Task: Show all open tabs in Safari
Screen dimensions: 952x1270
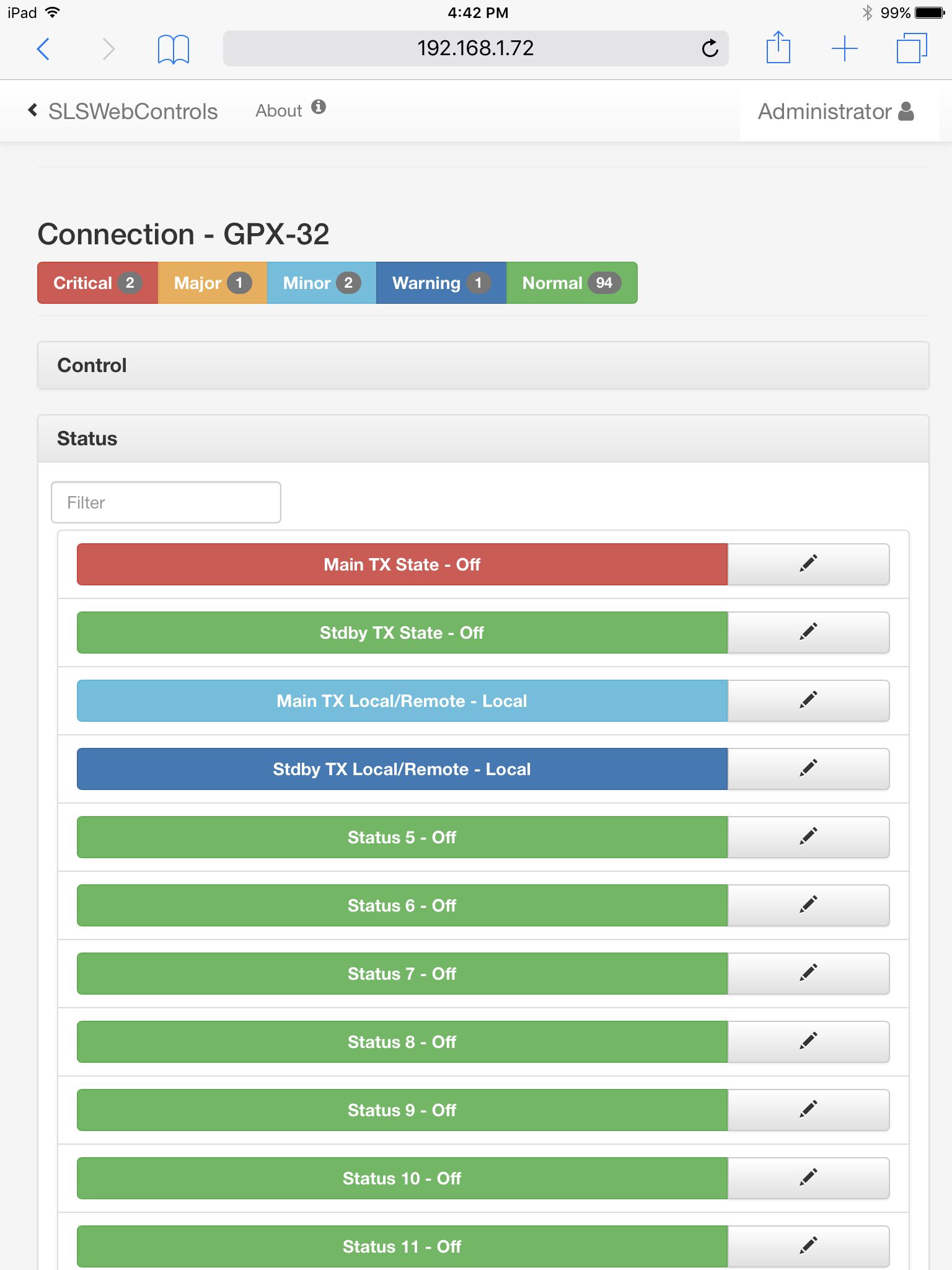Action: (911, 48)
